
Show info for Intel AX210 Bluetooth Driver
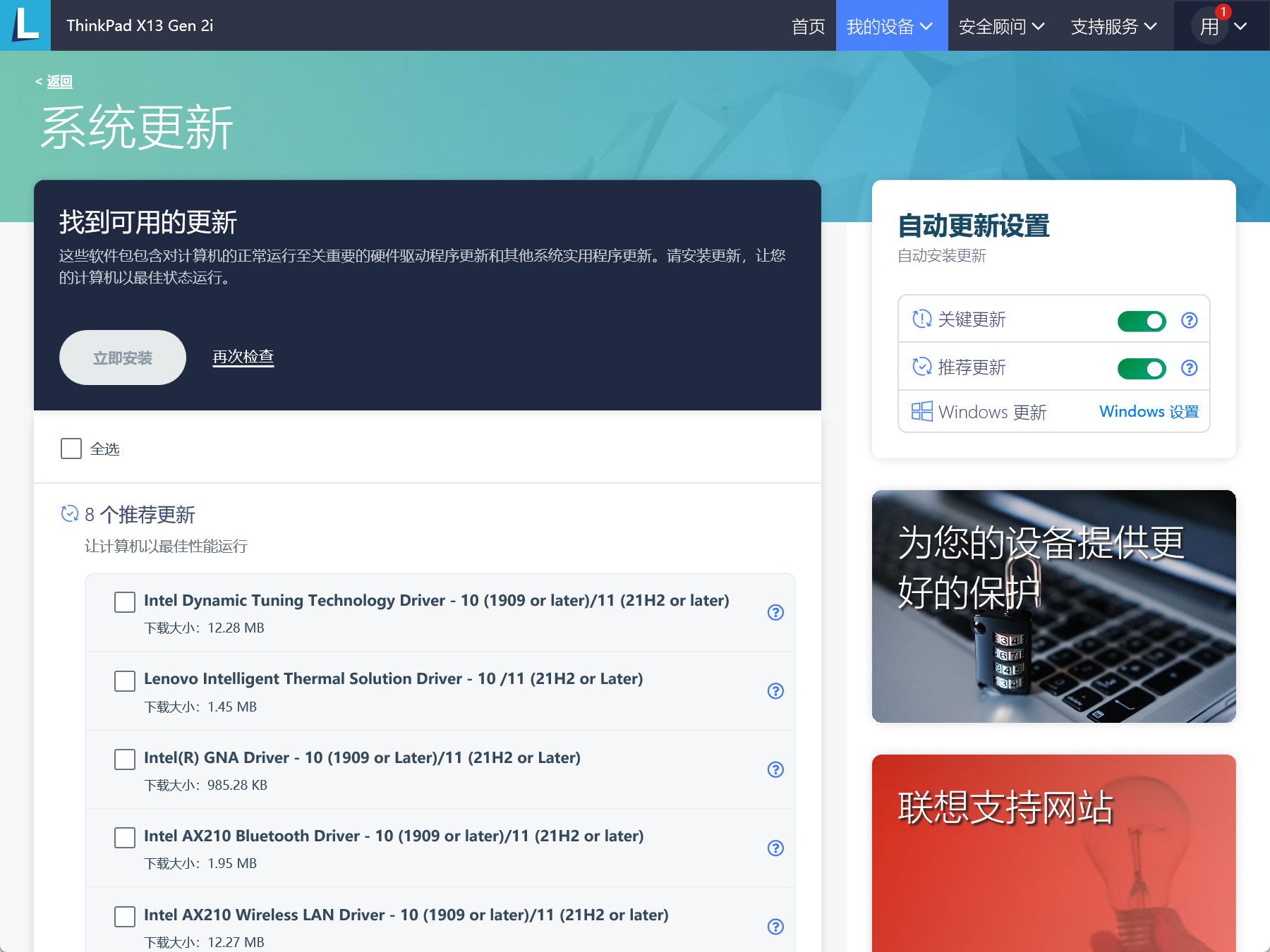[x=775, y=848]
